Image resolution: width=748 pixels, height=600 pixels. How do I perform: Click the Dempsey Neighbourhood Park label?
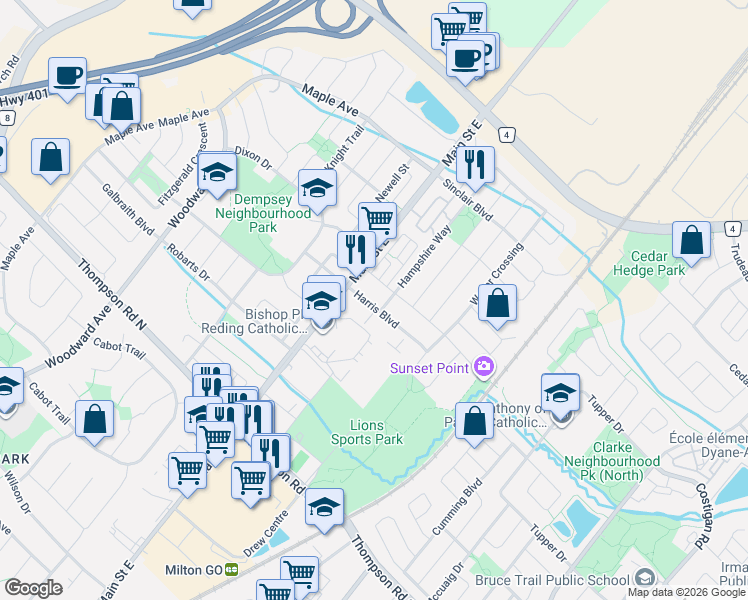[x=263, y=213]
